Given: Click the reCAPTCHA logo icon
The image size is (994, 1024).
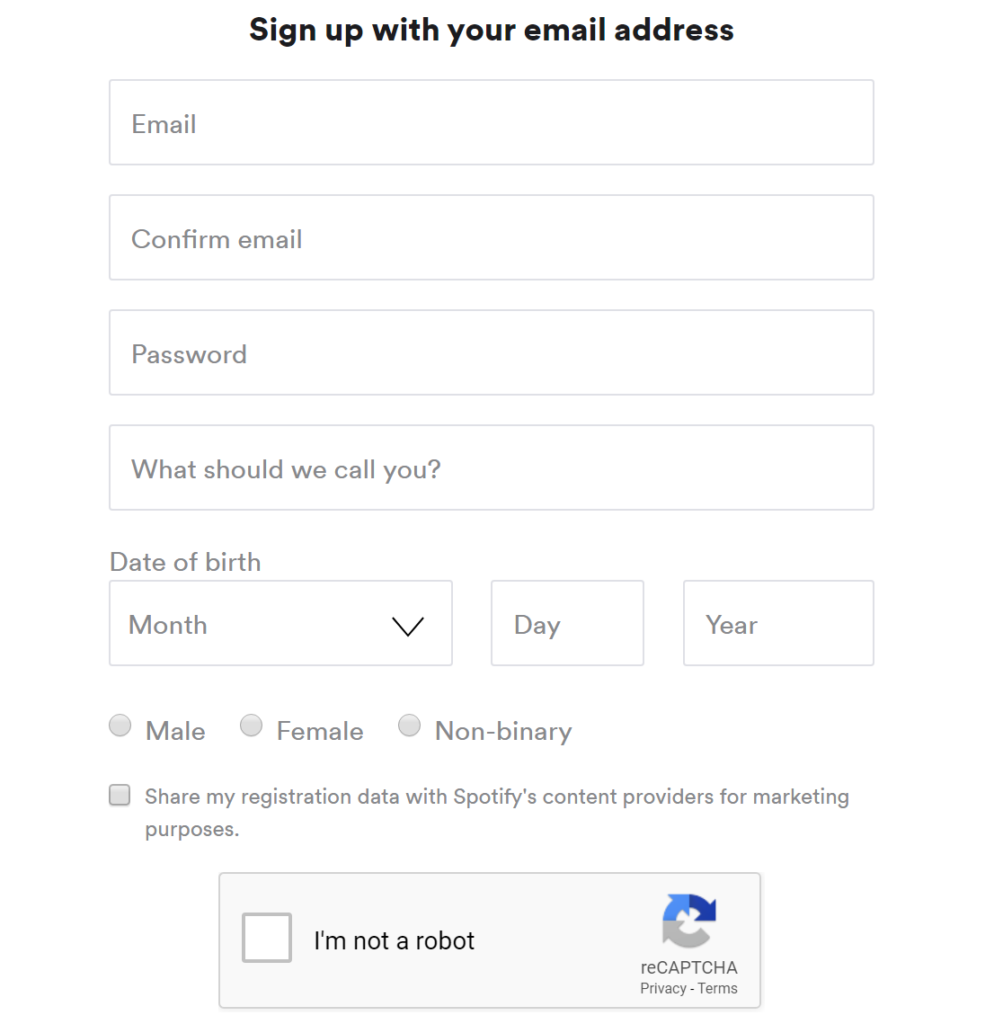Looking at the screenshot, I should tap(689, 921).
